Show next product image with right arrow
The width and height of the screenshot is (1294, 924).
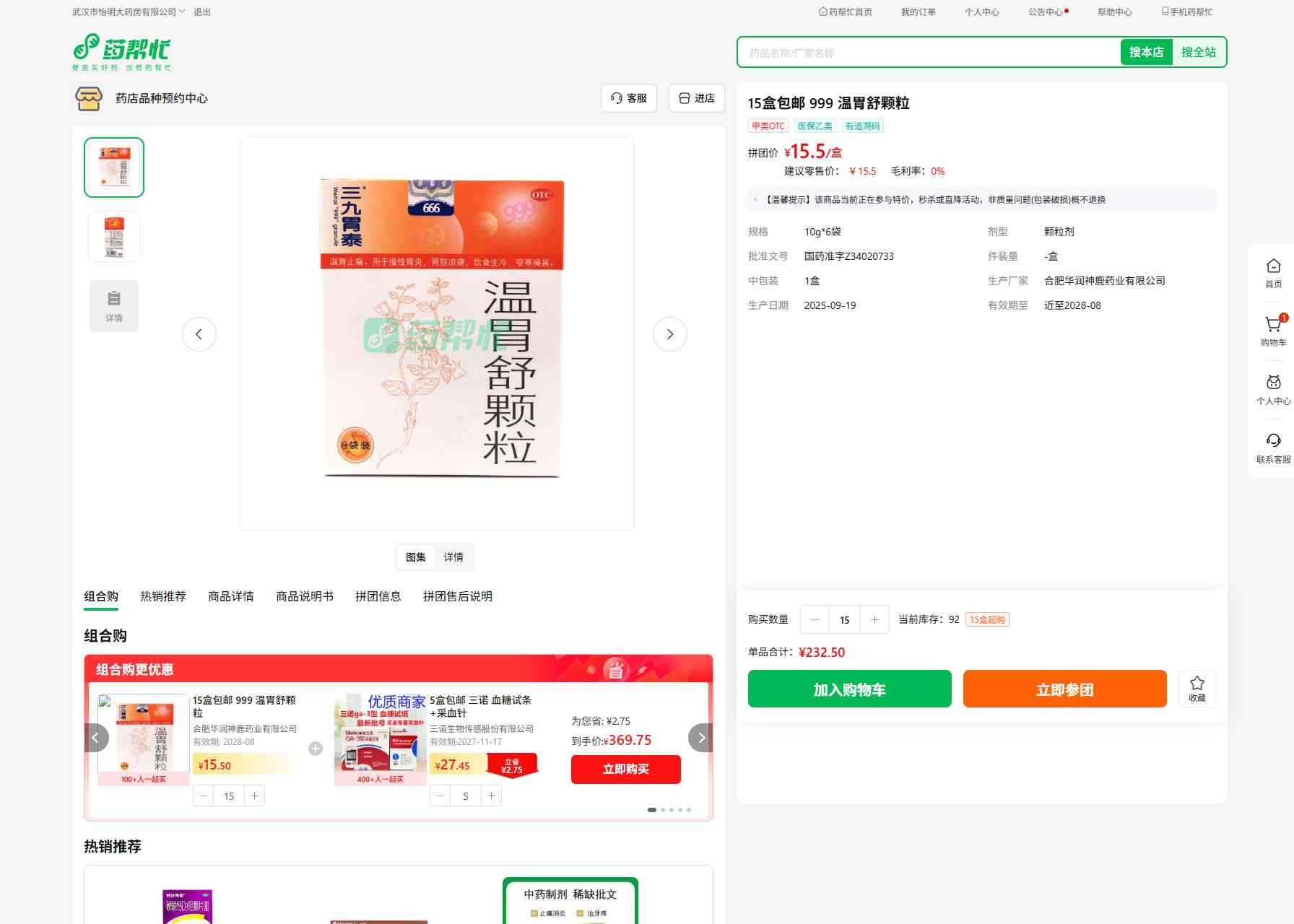point(669,334)
